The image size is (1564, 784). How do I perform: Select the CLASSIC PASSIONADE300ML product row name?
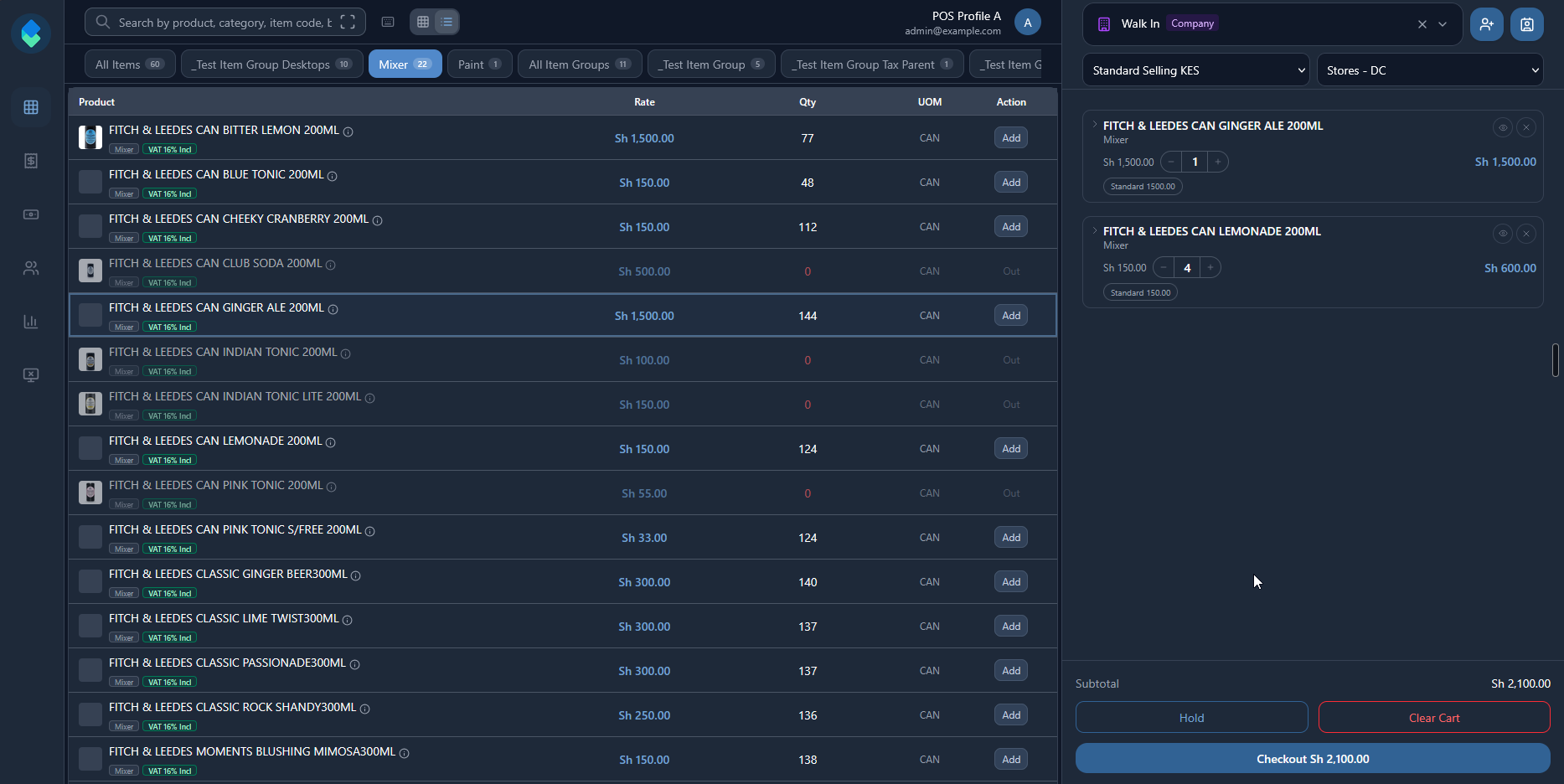click(x=227, y=663)
